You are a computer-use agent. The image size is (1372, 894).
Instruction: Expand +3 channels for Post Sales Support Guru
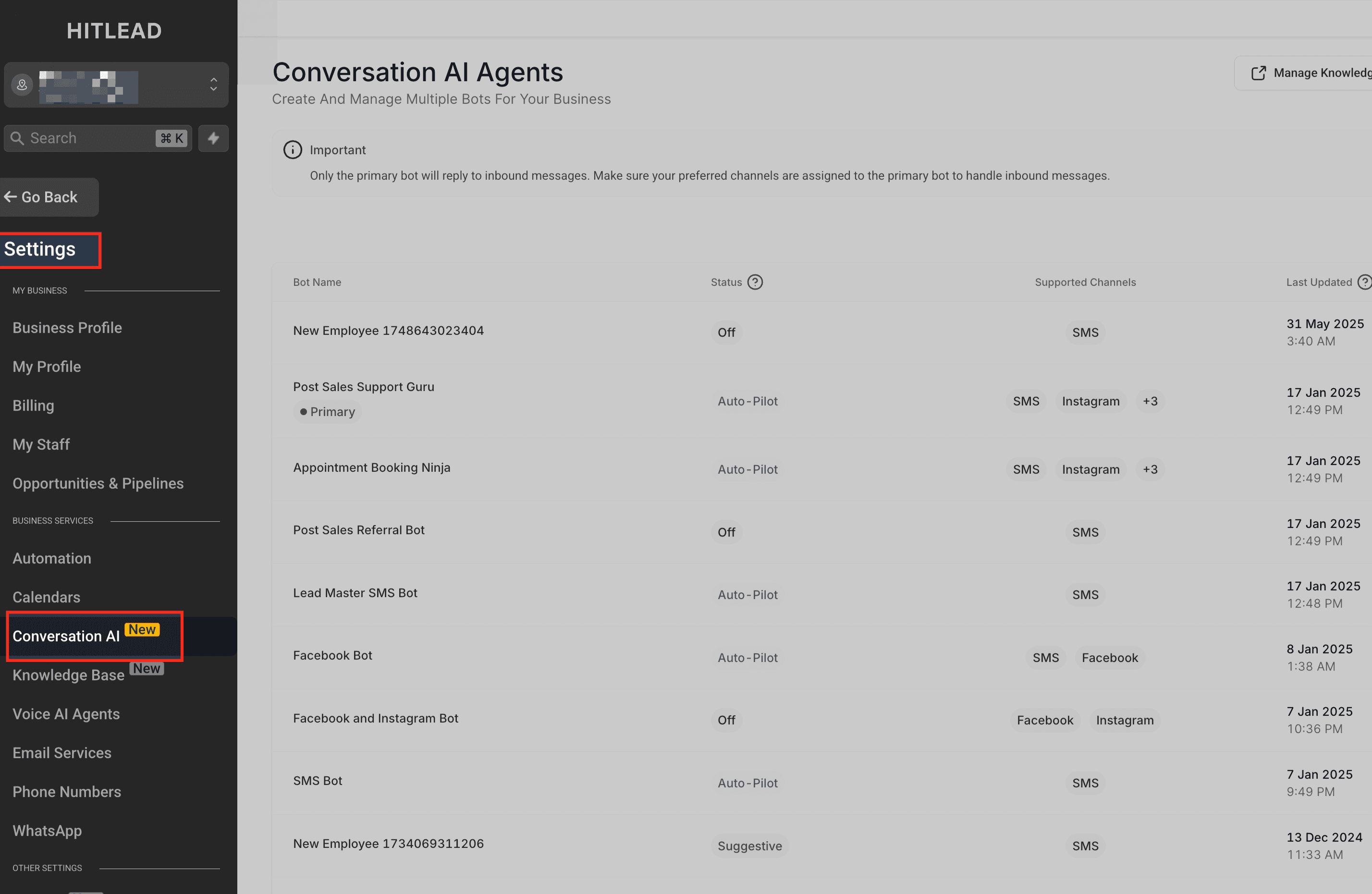1150,401
